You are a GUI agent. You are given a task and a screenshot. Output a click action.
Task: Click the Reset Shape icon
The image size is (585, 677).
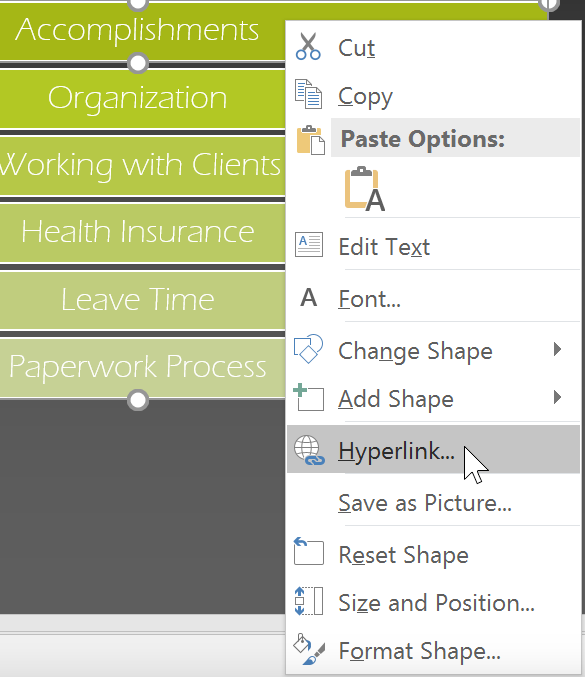308,551
